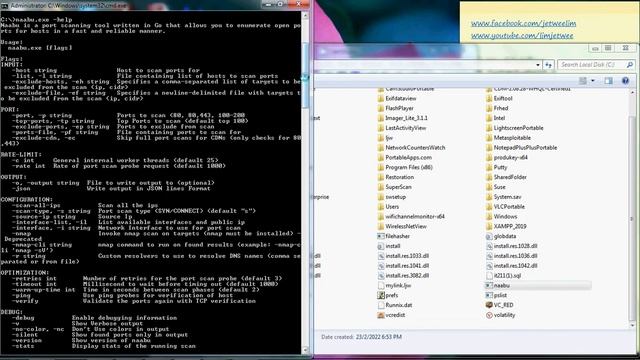The width and height of the screenshot is (640, 360).
Task: Select the NetworkCountersWatch folder icon
Action: (381, 147)
